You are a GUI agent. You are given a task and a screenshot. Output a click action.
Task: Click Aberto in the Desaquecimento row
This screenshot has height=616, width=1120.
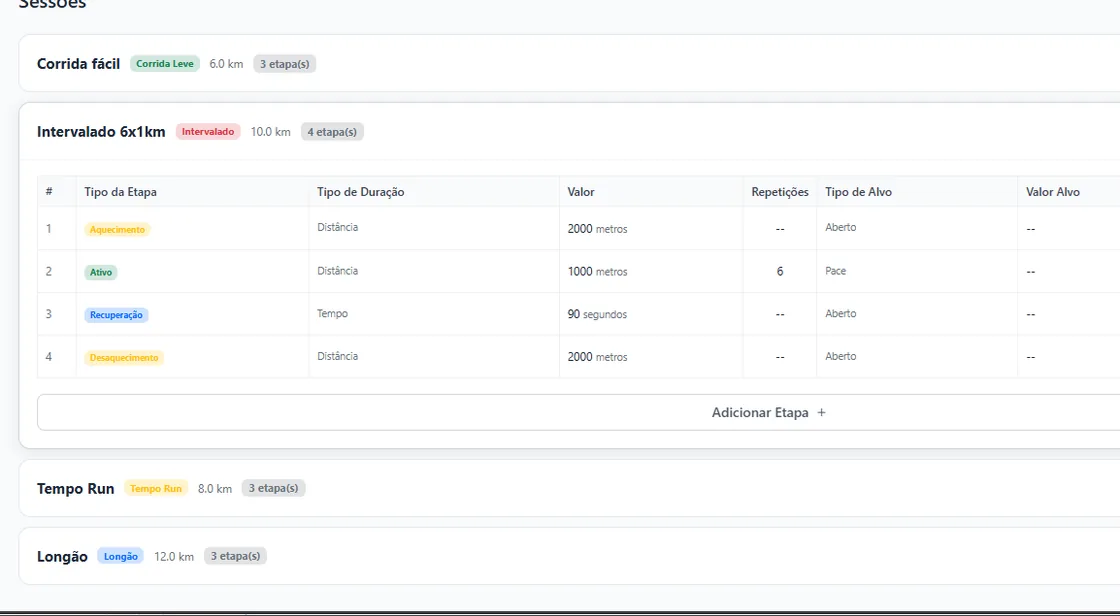(x=841, y=356)
